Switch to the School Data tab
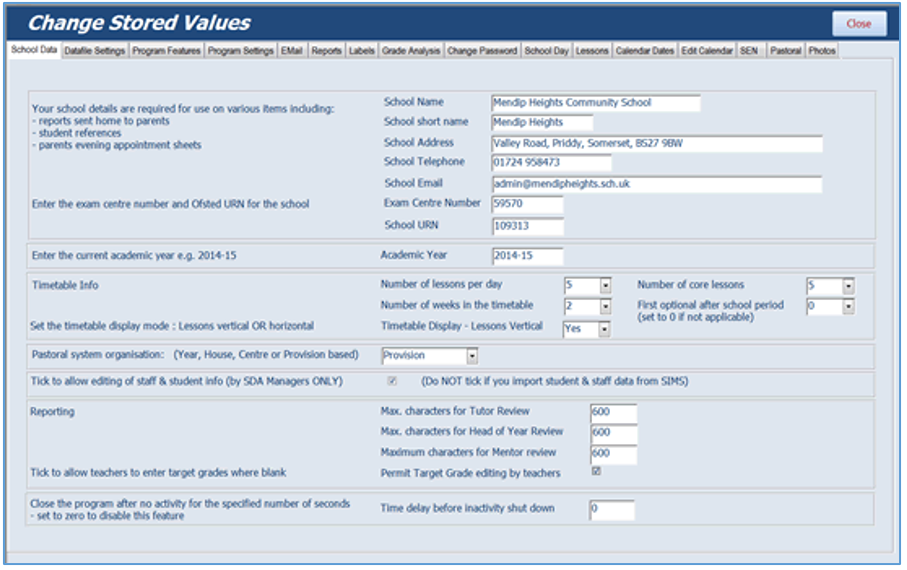Viewport: 907px width, 570px height. (34, 50)
